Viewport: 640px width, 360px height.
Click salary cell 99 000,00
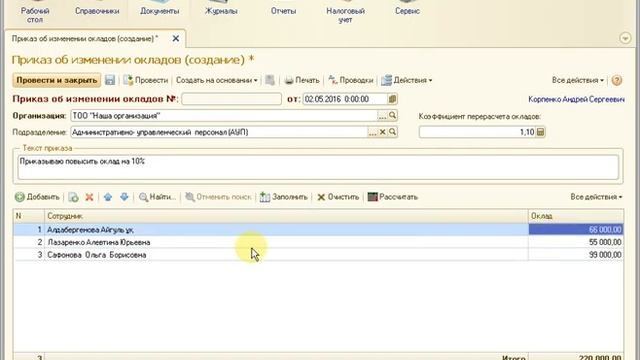[576, 255]
